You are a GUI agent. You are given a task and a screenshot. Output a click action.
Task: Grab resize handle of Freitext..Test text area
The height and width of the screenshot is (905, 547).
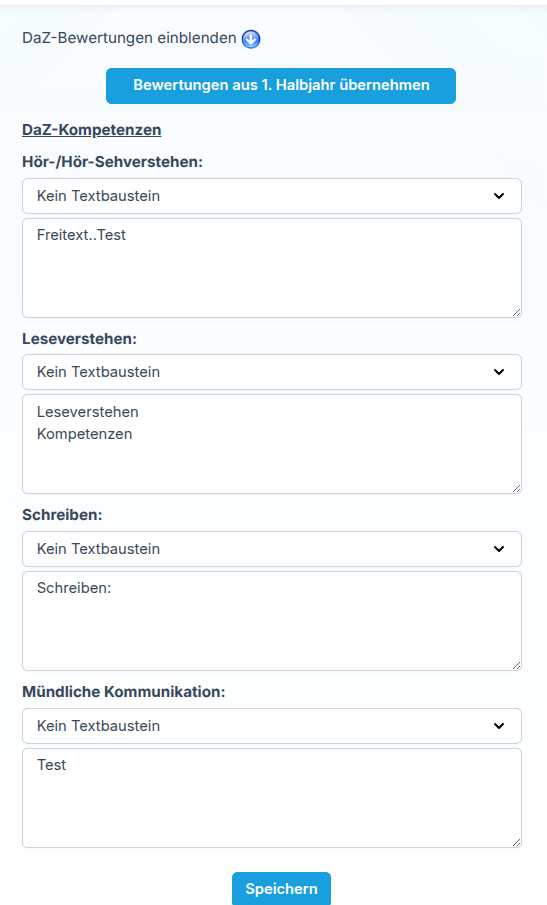516,312
